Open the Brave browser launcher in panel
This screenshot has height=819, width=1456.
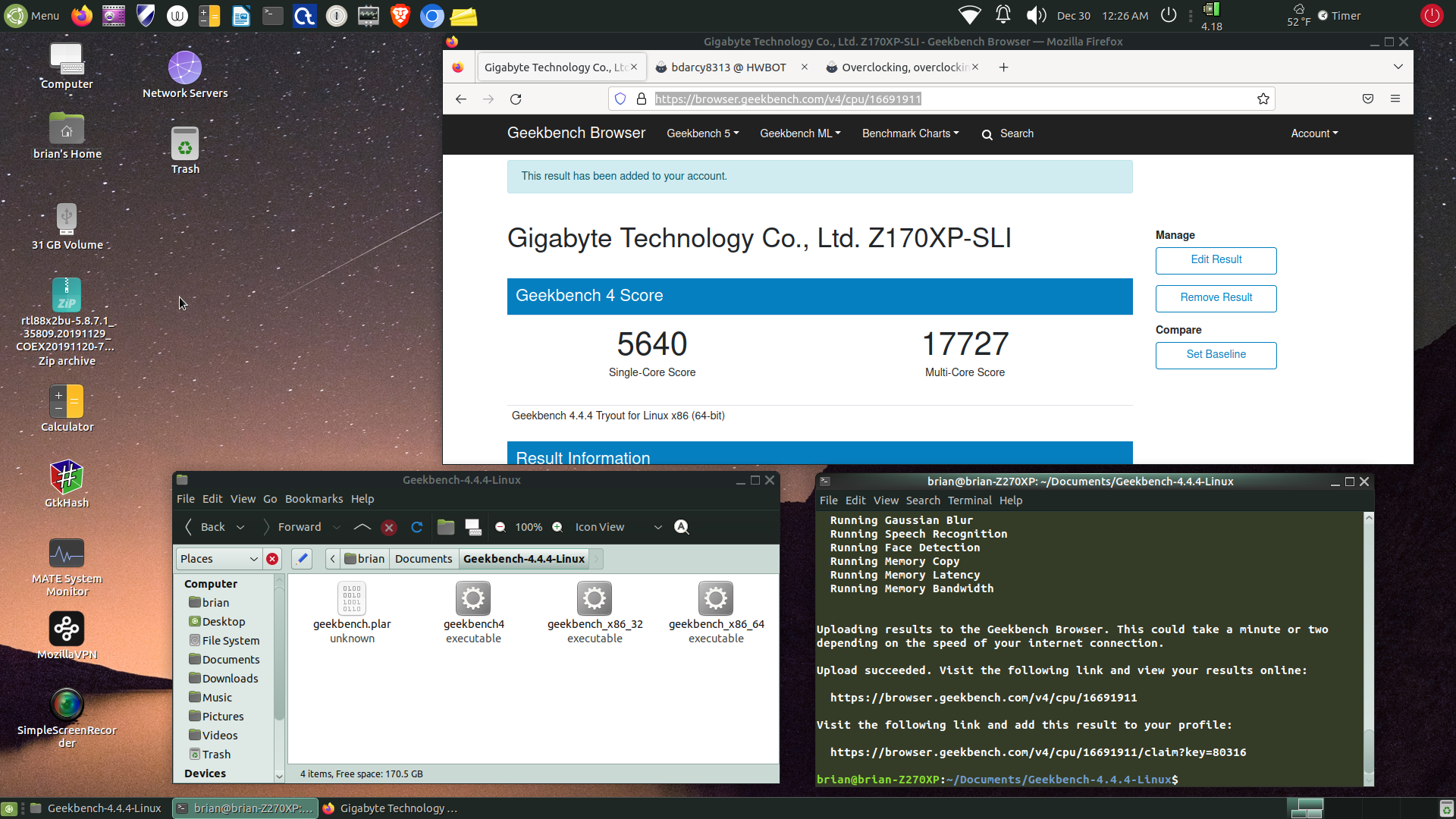[x=400, y=15]
